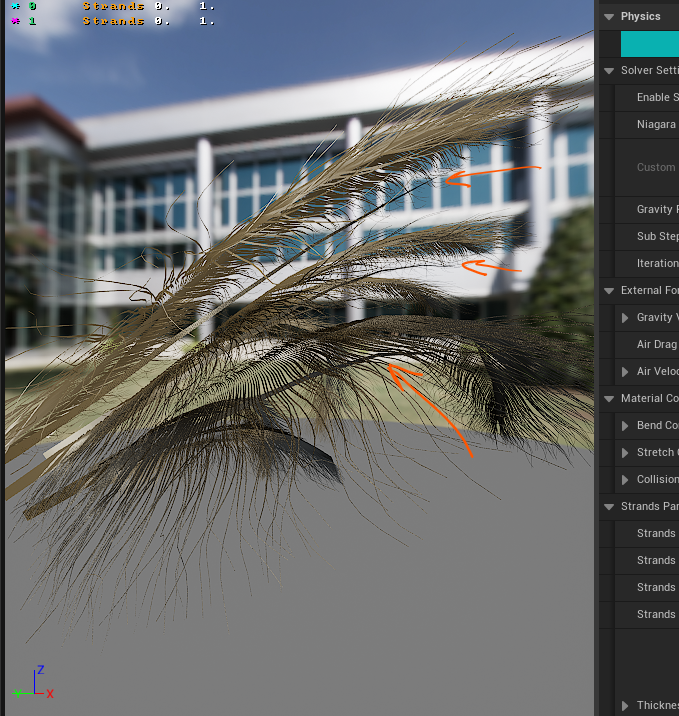This screenshot has width=679, height=716.
Task: Expand the Stretch Constraint property
Action: [626, 453]
